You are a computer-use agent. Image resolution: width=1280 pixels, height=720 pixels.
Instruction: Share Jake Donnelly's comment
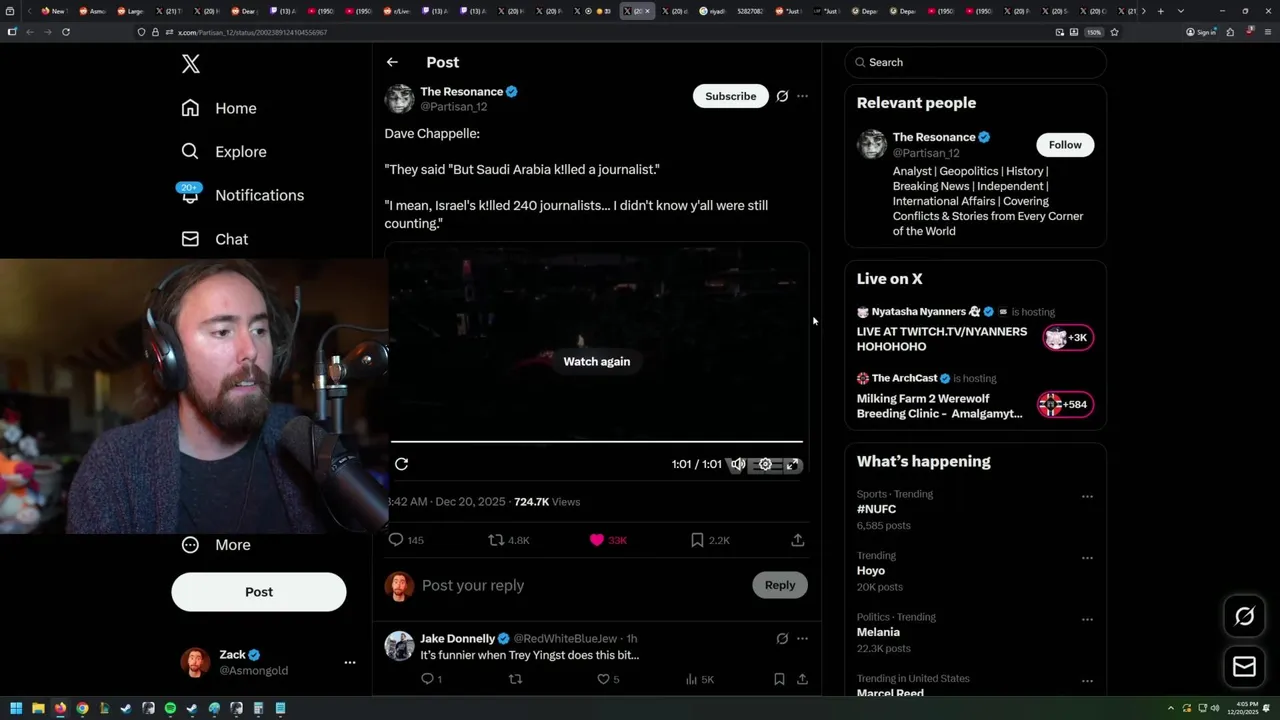pyautogui.click(x=802, y=679)
